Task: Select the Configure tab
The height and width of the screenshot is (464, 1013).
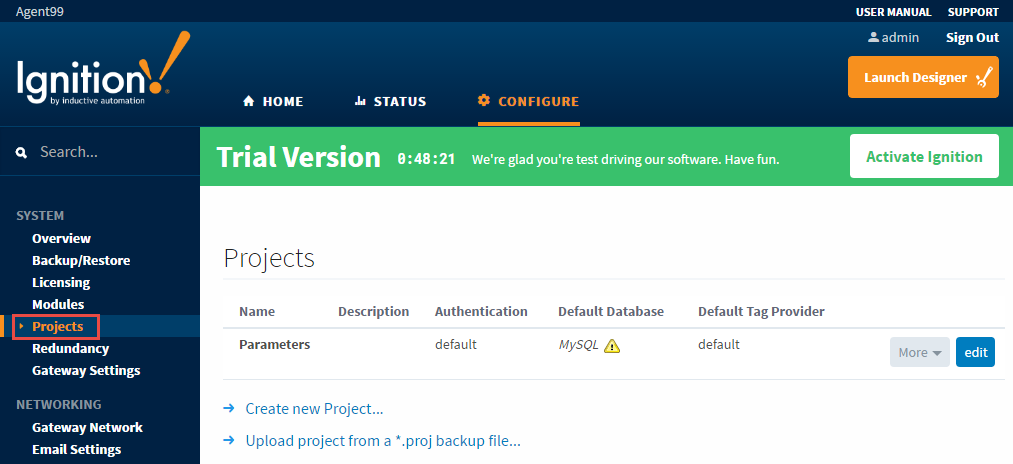Action: [x=528, y=101]
